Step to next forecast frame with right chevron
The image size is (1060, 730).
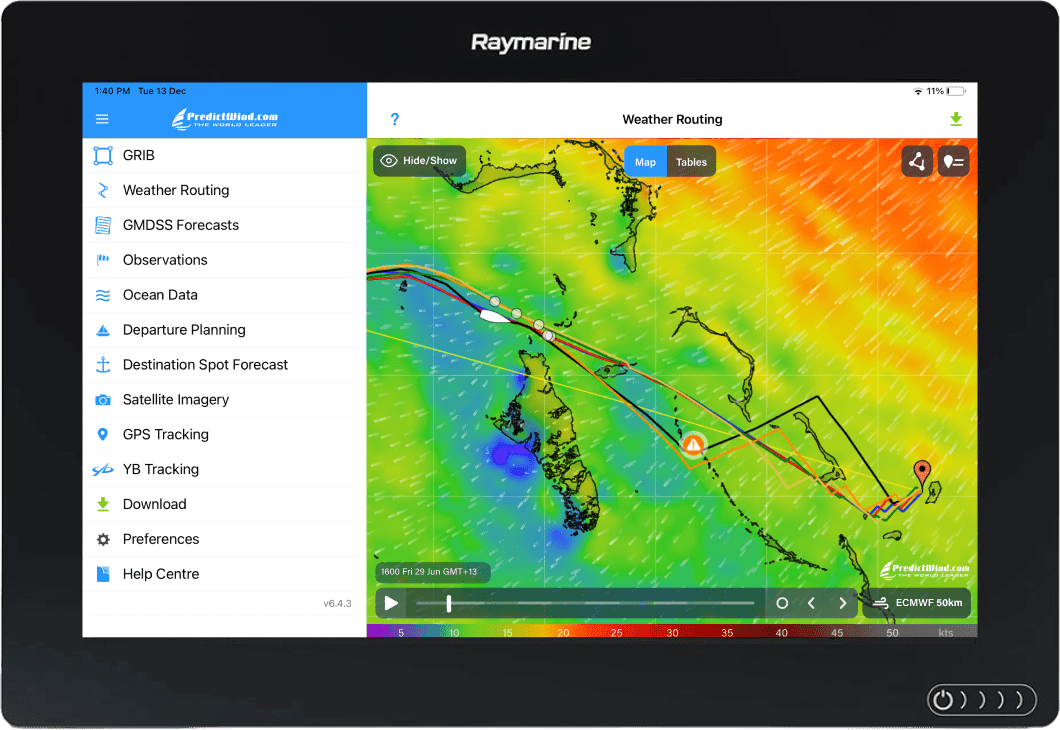(842, 603)
